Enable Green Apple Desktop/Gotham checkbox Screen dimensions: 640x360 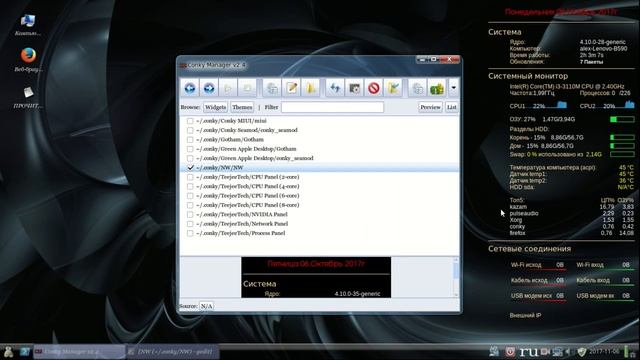pyautogui.click(x=190, y=149)
